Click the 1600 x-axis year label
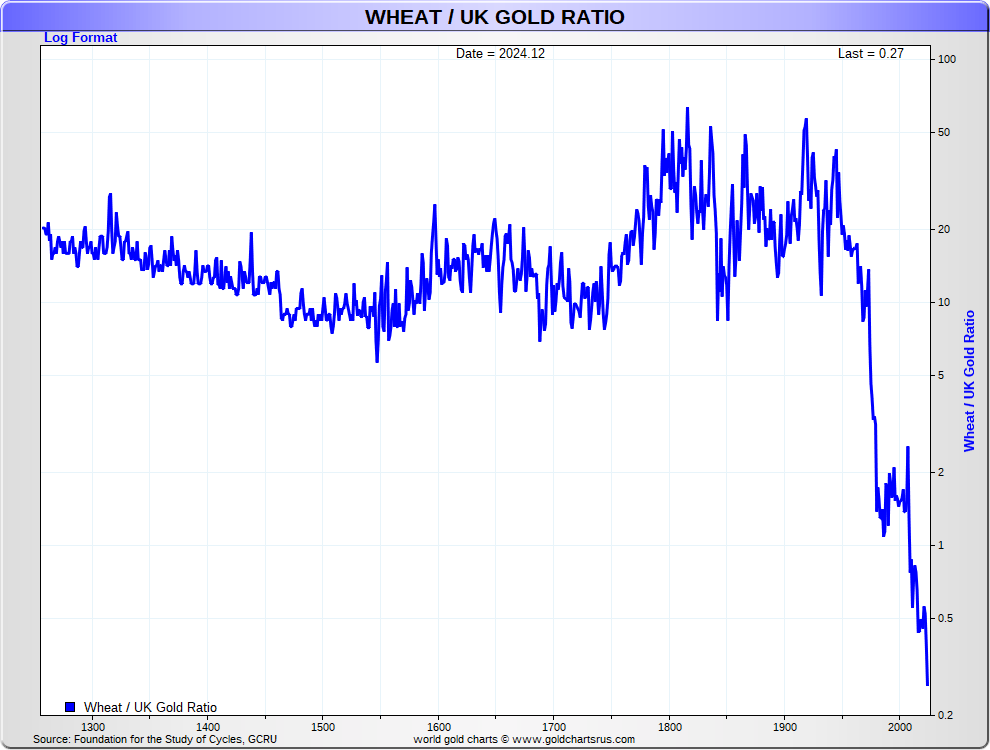990x750 pixels. (438, 727)
